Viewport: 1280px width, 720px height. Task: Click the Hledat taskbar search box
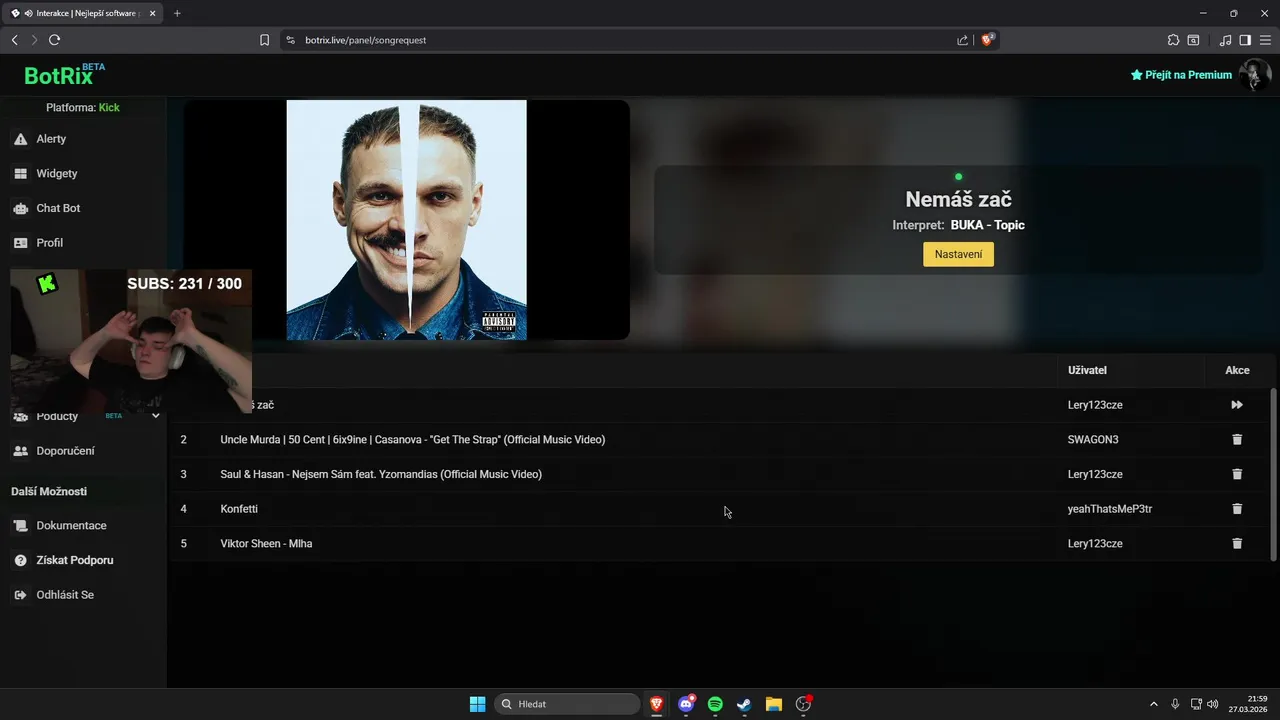[568, 704]
